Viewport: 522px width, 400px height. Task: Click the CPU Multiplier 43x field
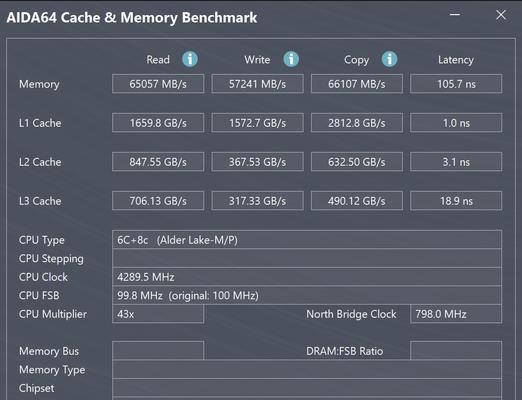(158, 314)
